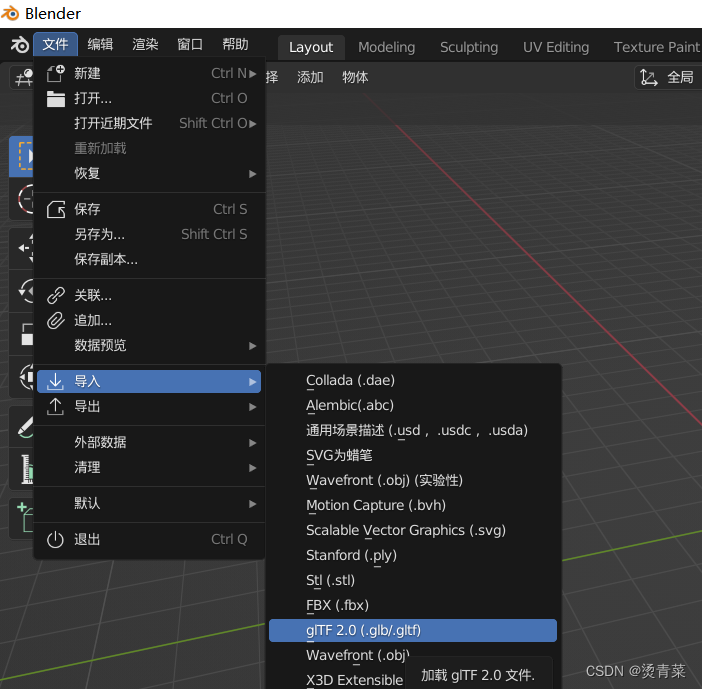702x689 pixels.
Task: Import Wavefront (.obj) (实验性)
Action: [413, 481]
